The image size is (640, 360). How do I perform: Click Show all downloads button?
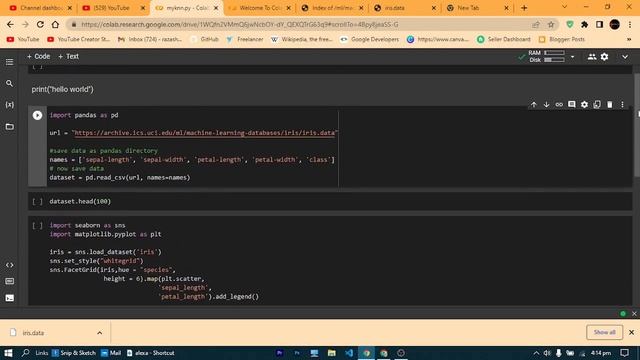coord(604,332)
